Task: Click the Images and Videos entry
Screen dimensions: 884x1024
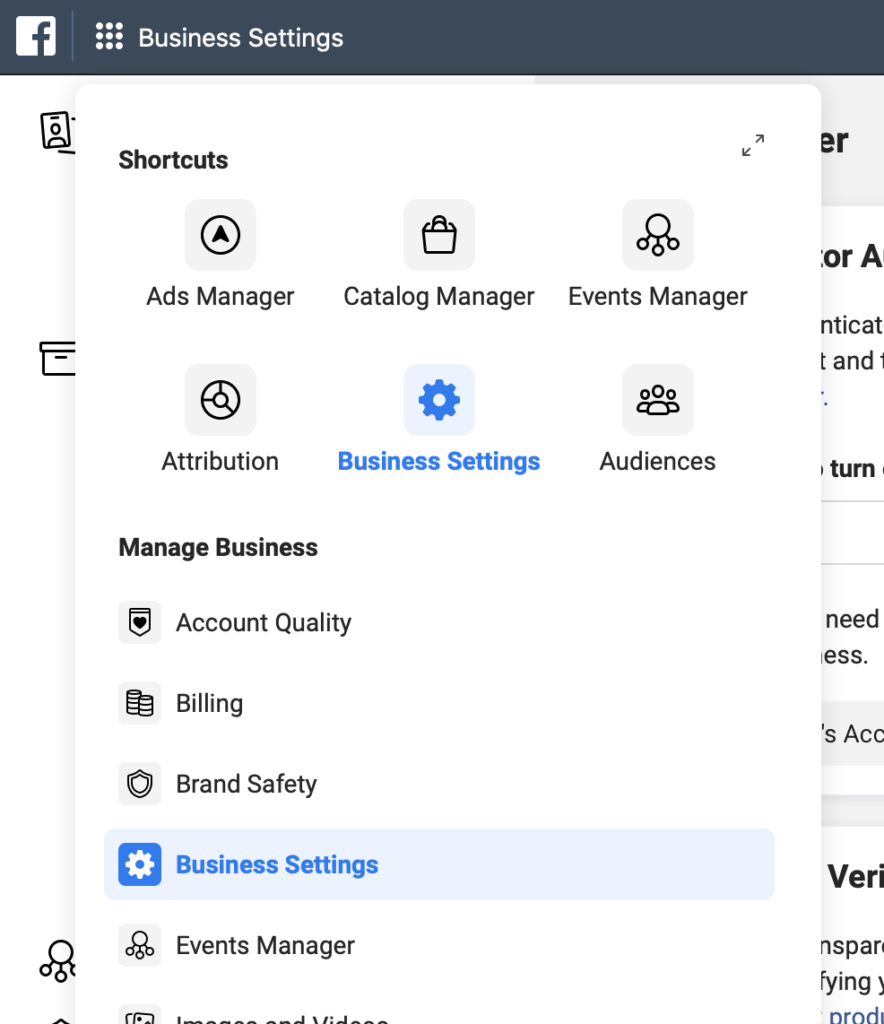Action: (281, 1017)
